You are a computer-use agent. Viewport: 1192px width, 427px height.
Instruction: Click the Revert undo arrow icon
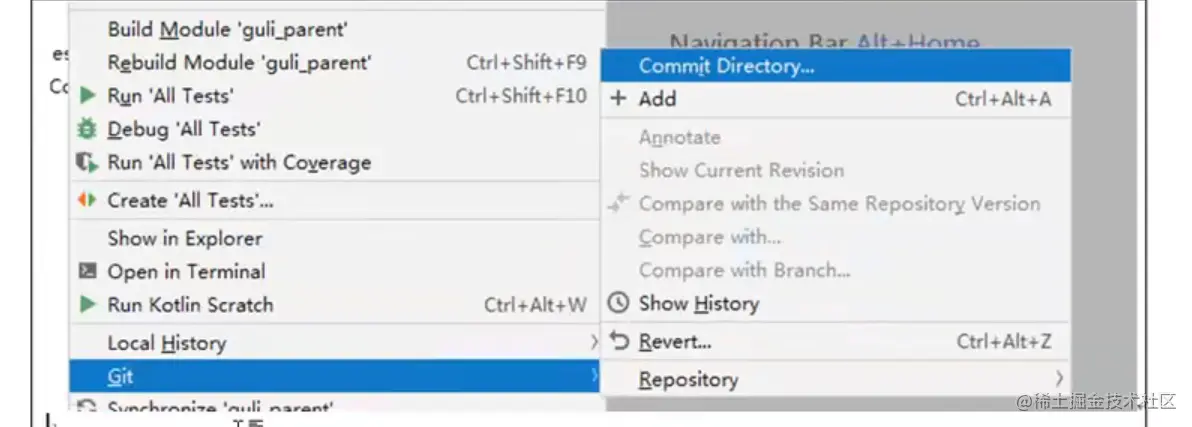[x=619, y=341]
